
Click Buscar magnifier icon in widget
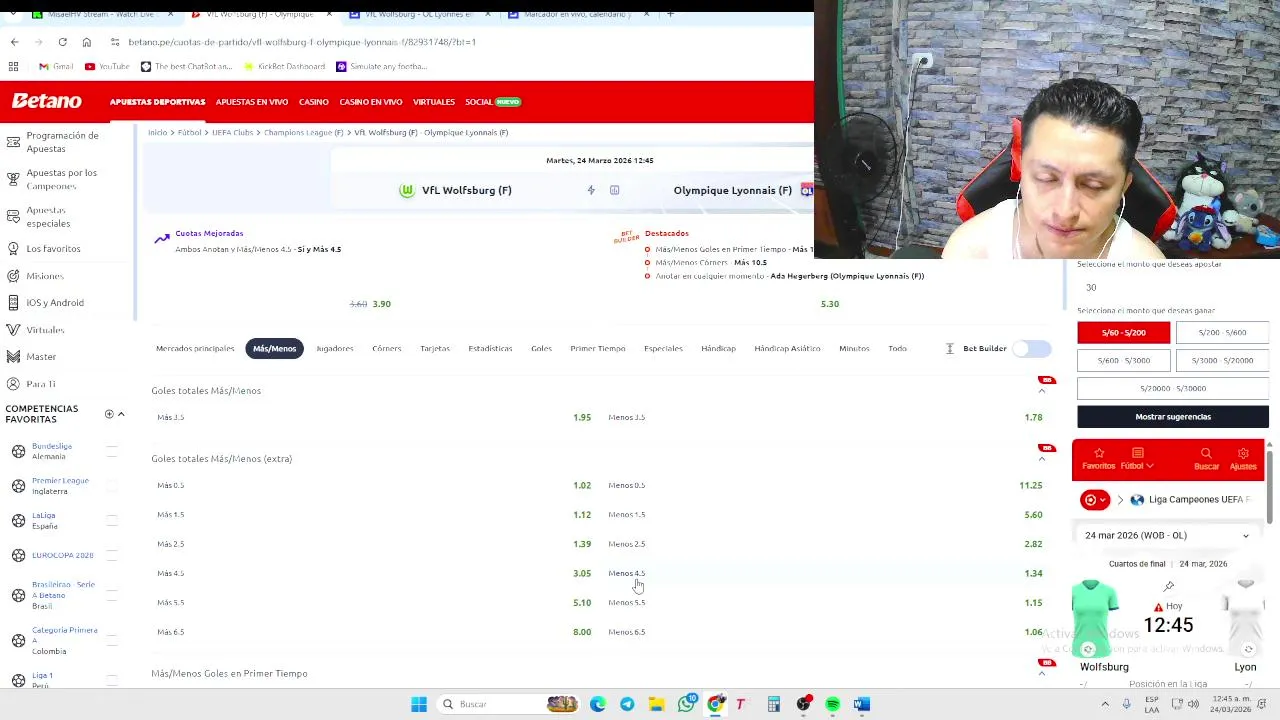[1206, 453]
